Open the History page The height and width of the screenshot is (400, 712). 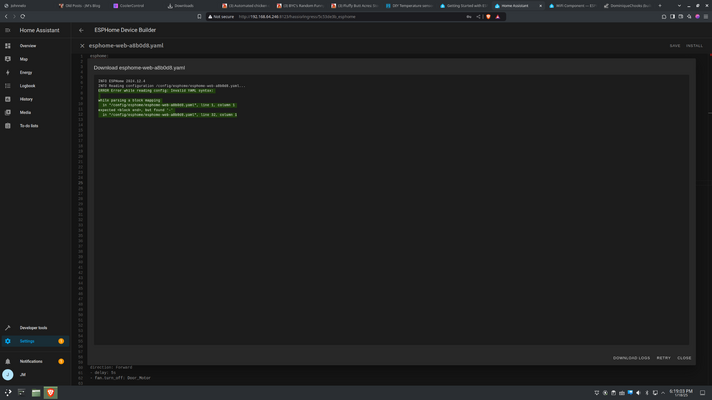click(x=35, y=99)
